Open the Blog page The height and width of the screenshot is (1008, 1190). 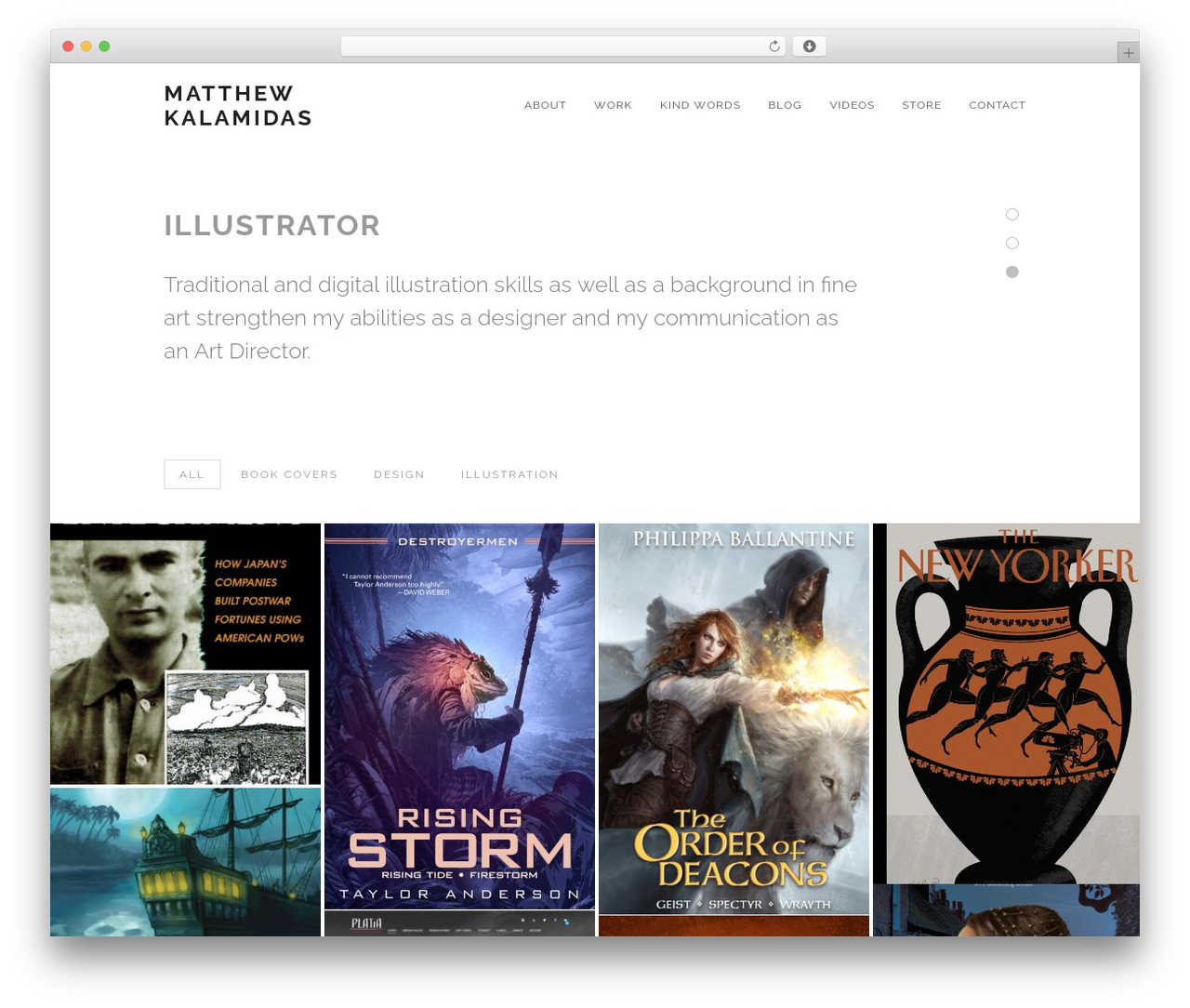[785, 105]
